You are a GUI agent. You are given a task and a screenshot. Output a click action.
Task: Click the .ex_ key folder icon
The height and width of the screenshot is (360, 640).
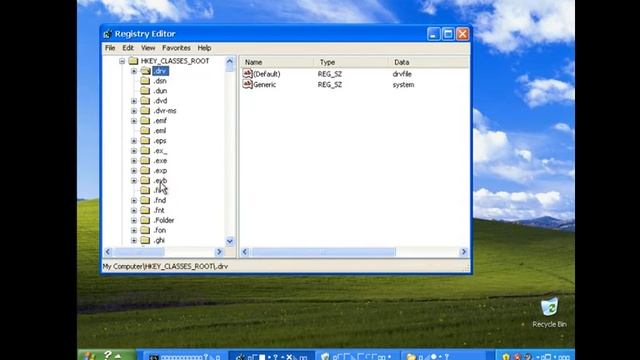[x=145, y=151]
